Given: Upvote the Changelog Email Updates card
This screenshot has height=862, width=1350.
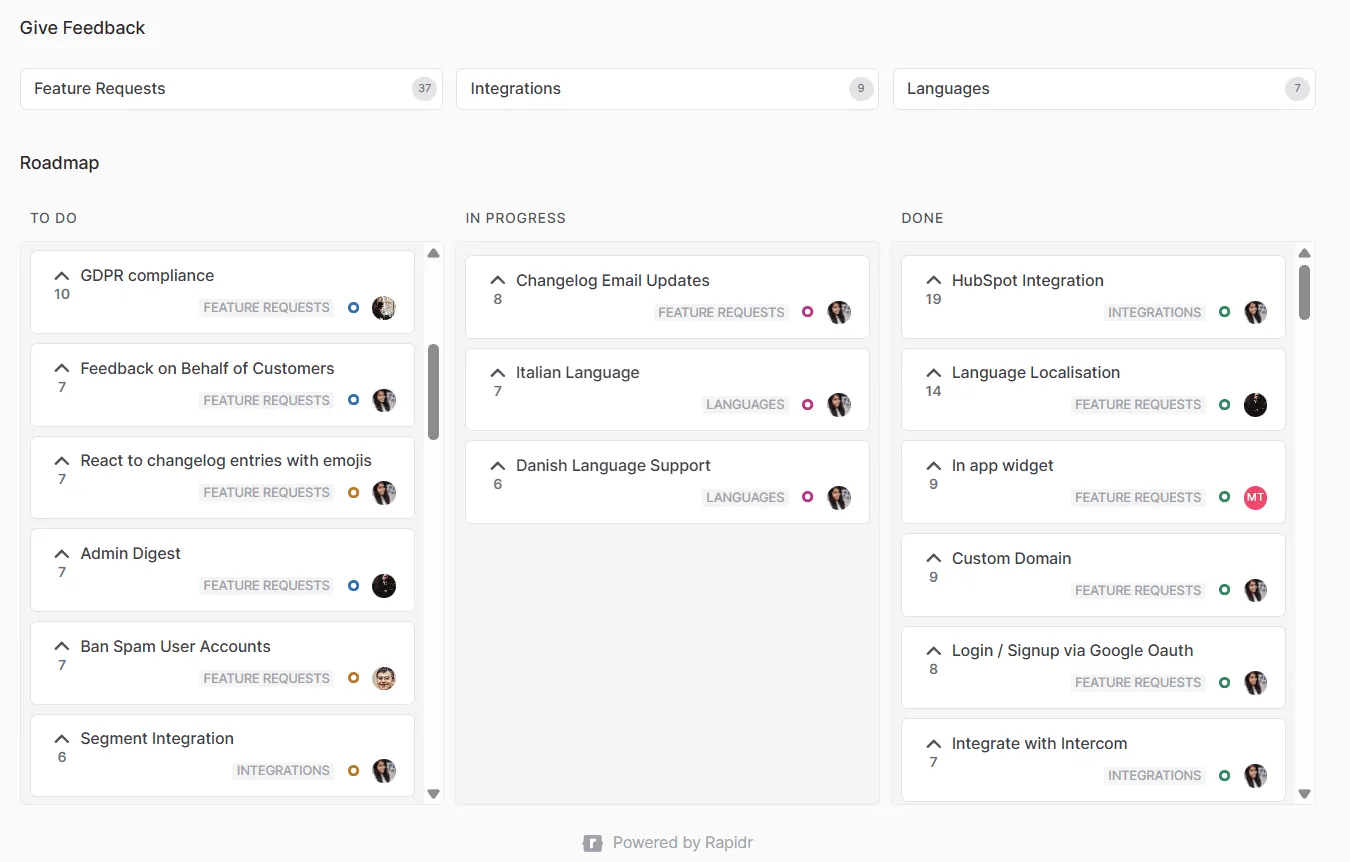Looking at the screenshot, I should [498, 281].
